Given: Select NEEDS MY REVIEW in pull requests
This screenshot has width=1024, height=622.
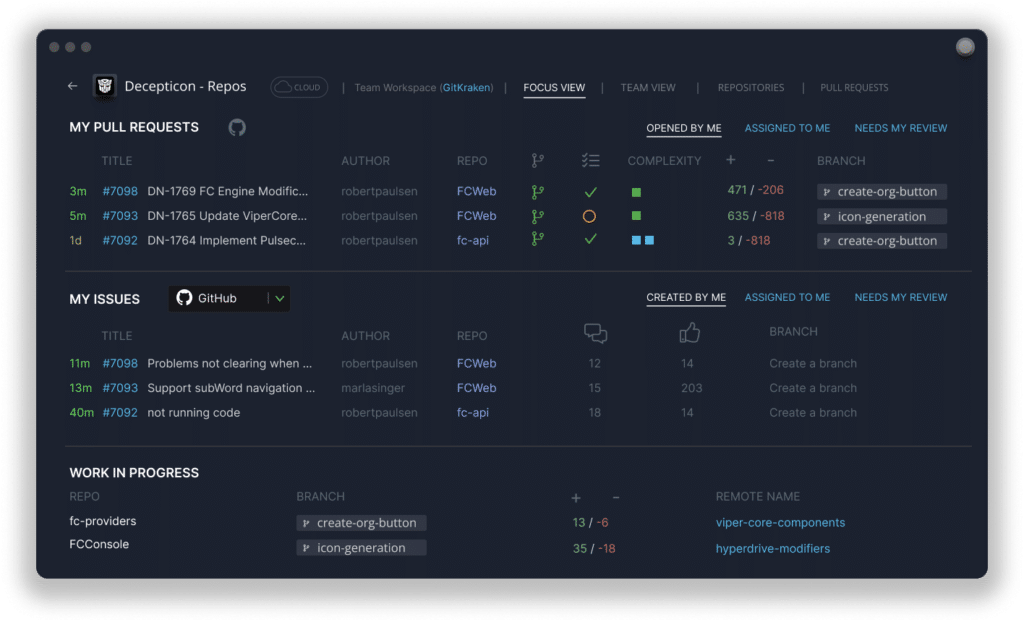Looking at the screenshot, I should [x=901, y=128].
